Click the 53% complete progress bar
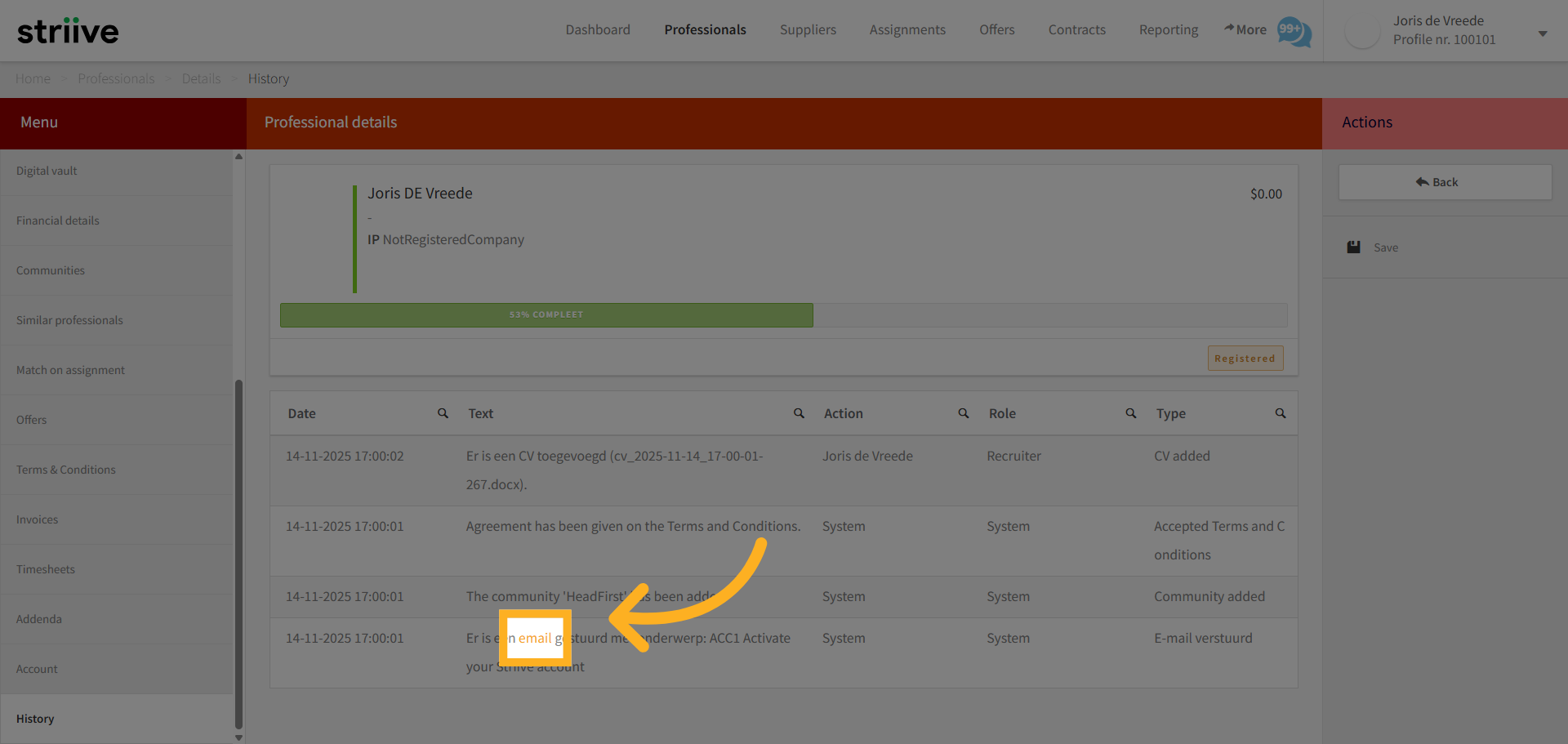Viewport: 1568px width, 744px height. [546, 314]
